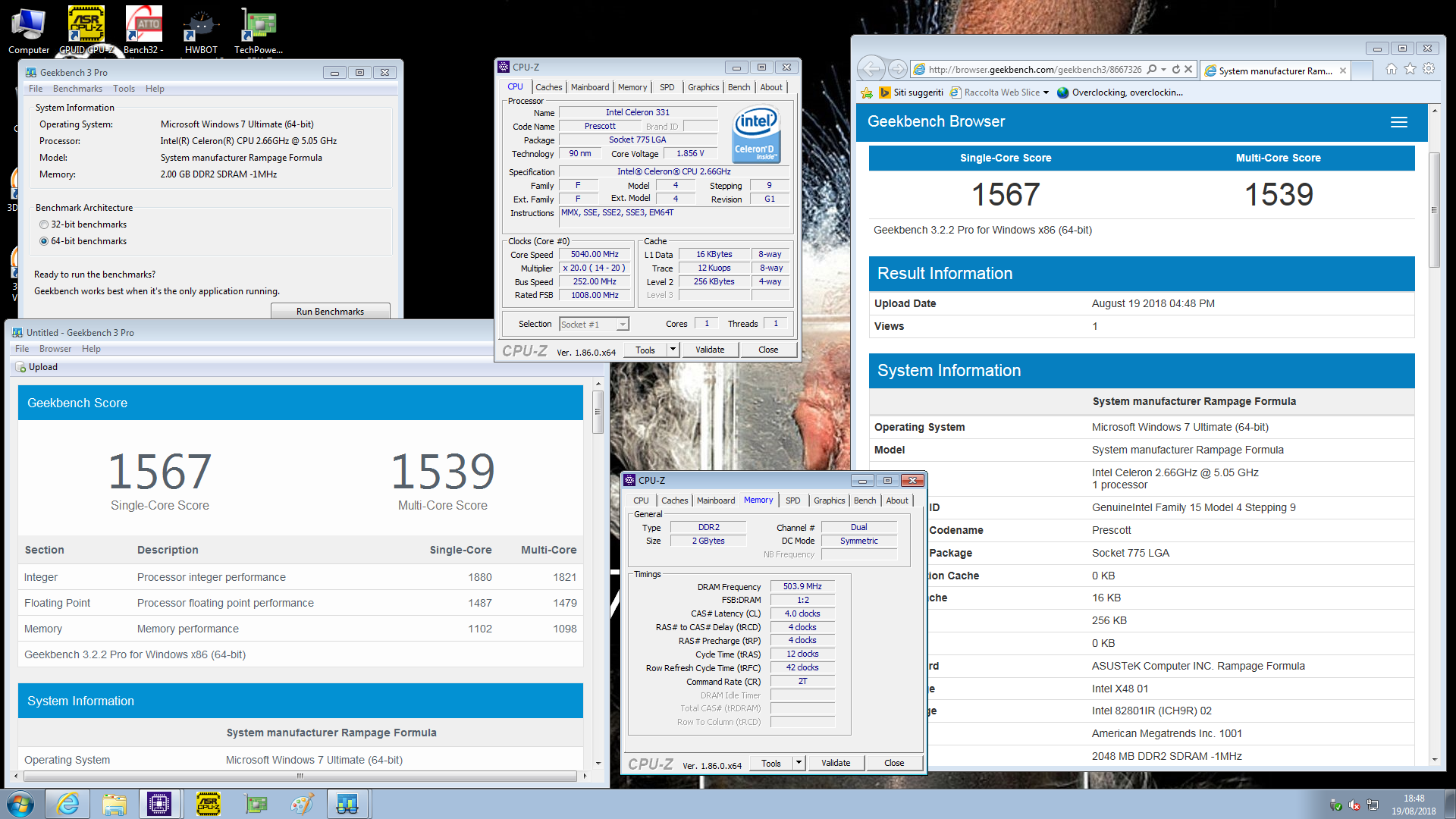Switch to the Geekbench taskbar button
The height and width of the screenshot is (819, 1456).
coord(348,804)
